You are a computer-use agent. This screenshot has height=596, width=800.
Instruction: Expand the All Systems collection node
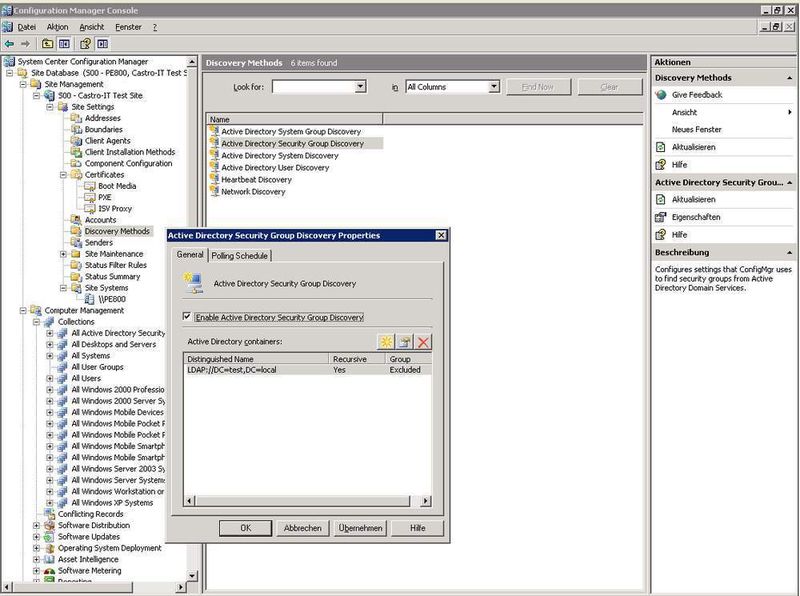point(50,356)
